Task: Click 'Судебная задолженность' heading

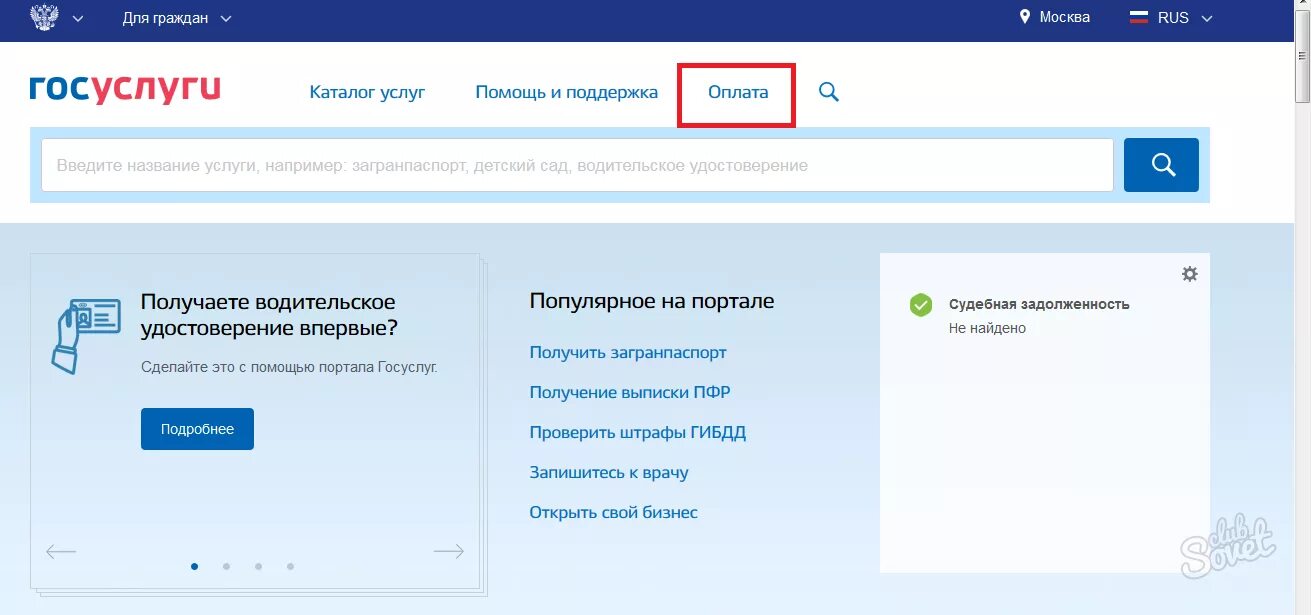Action: click(1039, 304)
